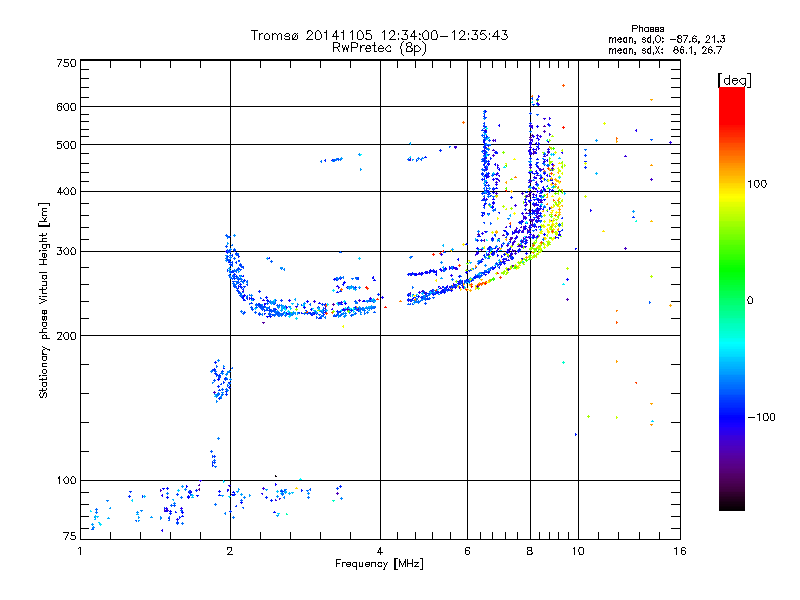800x600 pixels.
Task: Click the 'mean, sd,X: 86.1, 26.7' line
Action: [x=665, y=50]
